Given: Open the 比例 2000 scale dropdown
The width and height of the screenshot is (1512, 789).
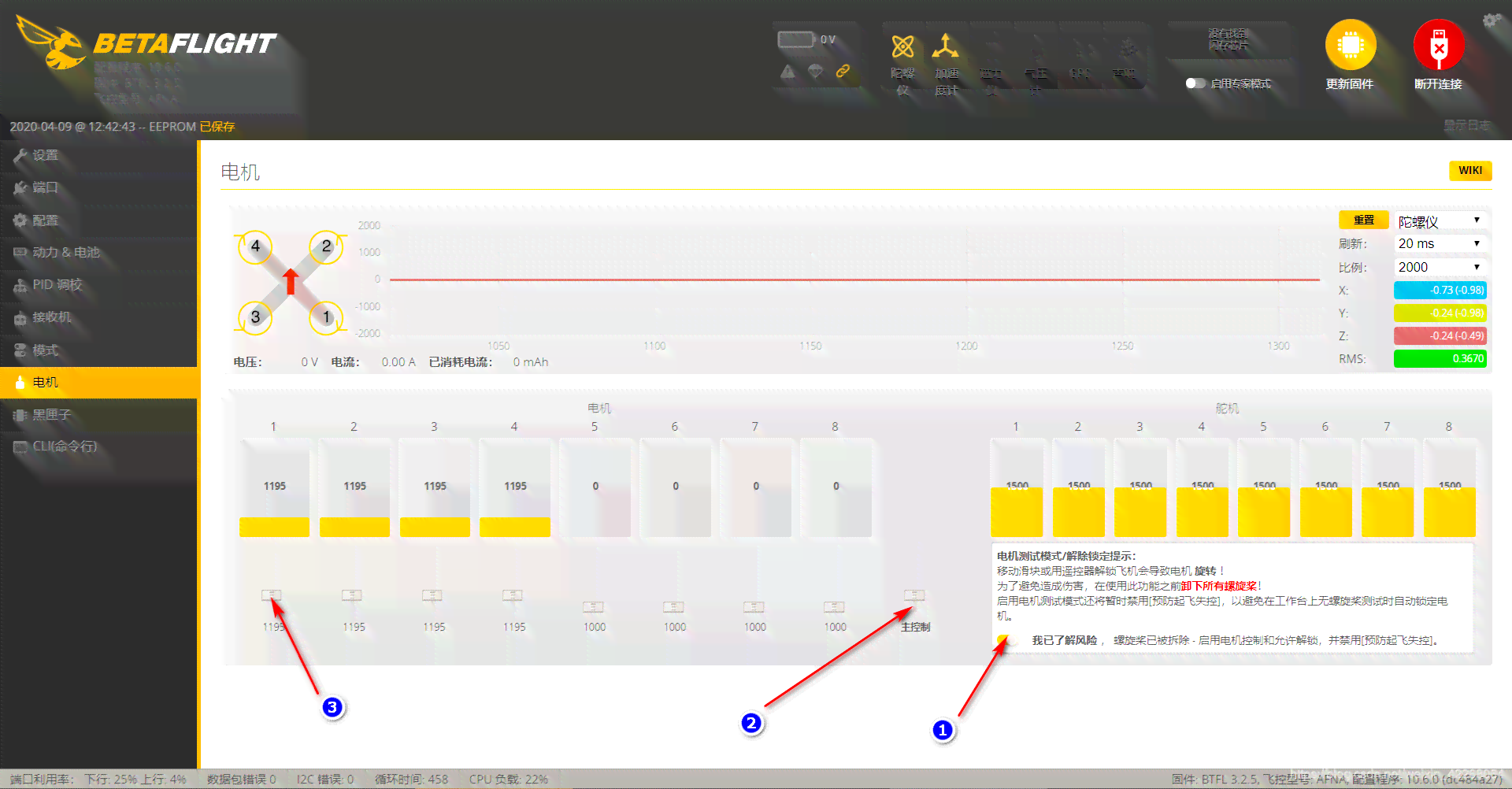Looking at the screenshot, I should [x=1440, y=267].
